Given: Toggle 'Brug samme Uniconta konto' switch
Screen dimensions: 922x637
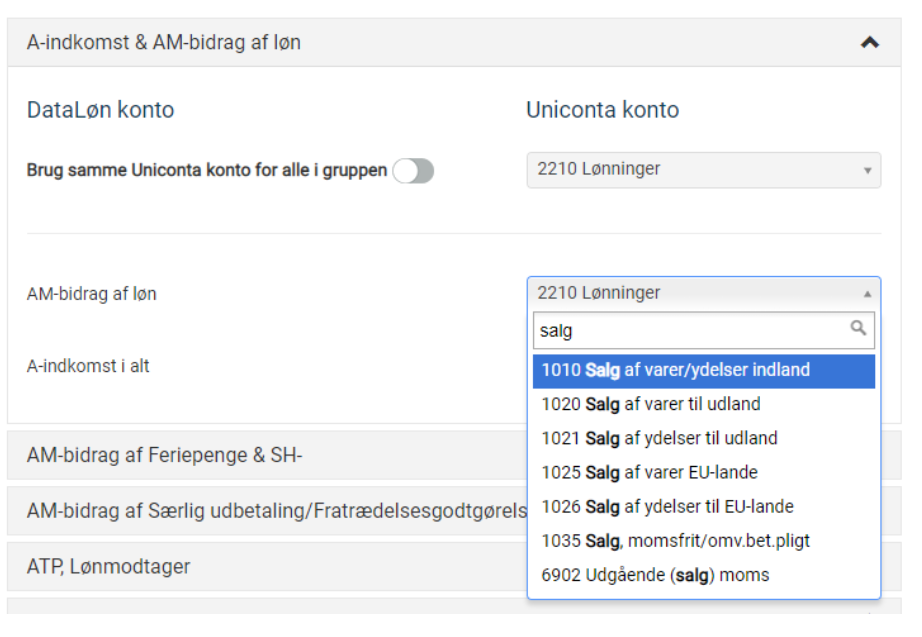Looking at the screenshot, I should pos(413,171).
